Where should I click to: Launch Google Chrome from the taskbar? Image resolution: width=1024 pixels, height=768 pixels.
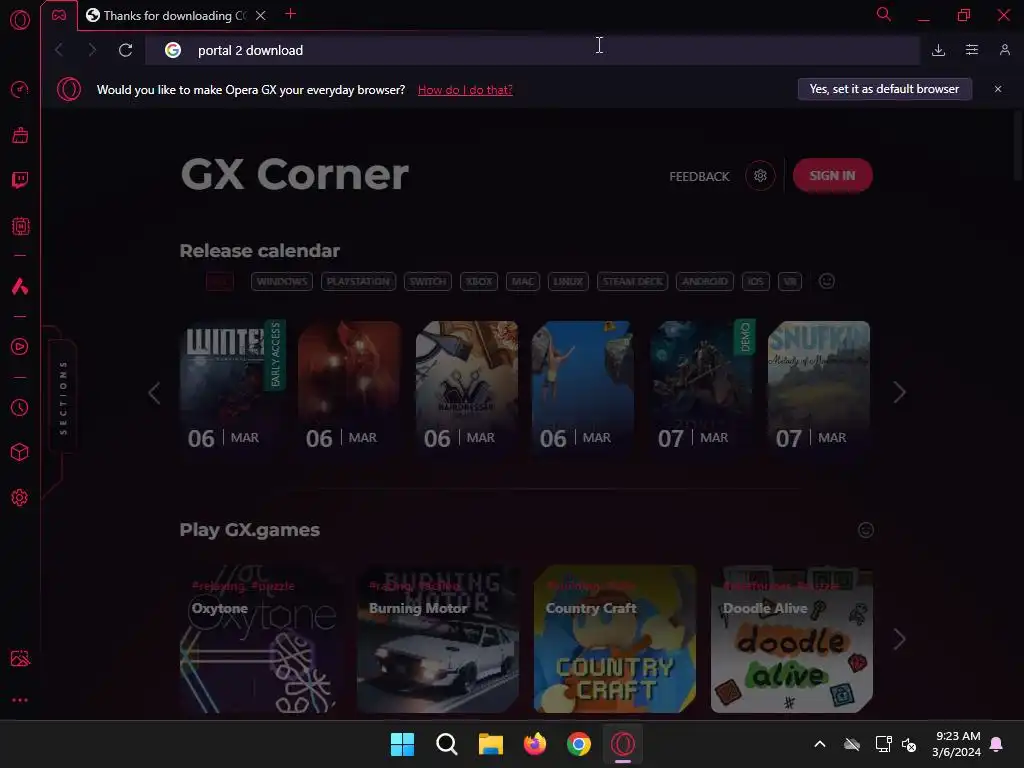tap(579, 744)
